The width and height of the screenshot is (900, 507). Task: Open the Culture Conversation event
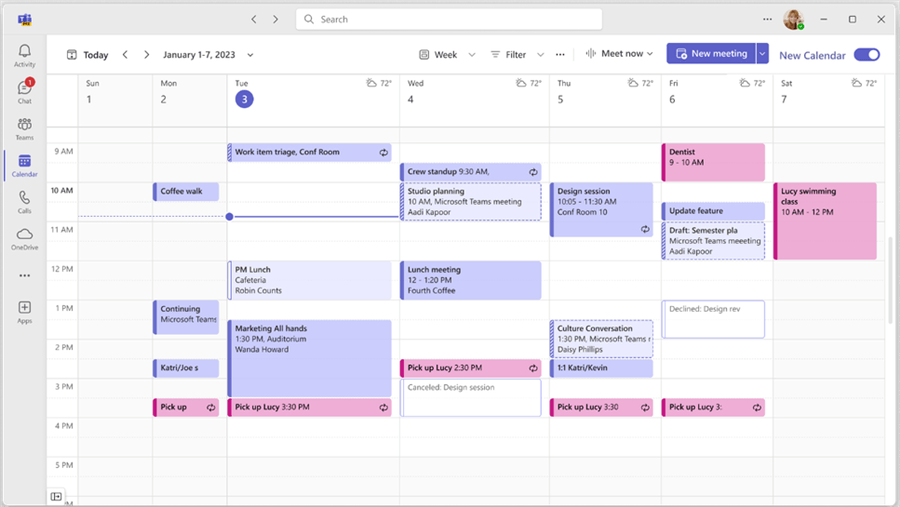pos(602,339)
